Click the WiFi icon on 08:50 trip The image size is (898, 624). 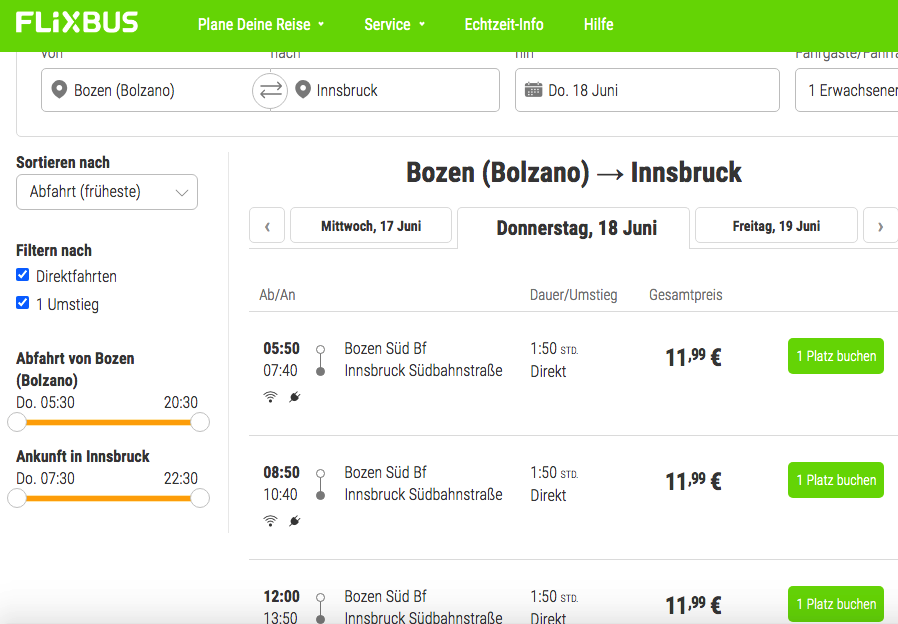coord(270,521)
